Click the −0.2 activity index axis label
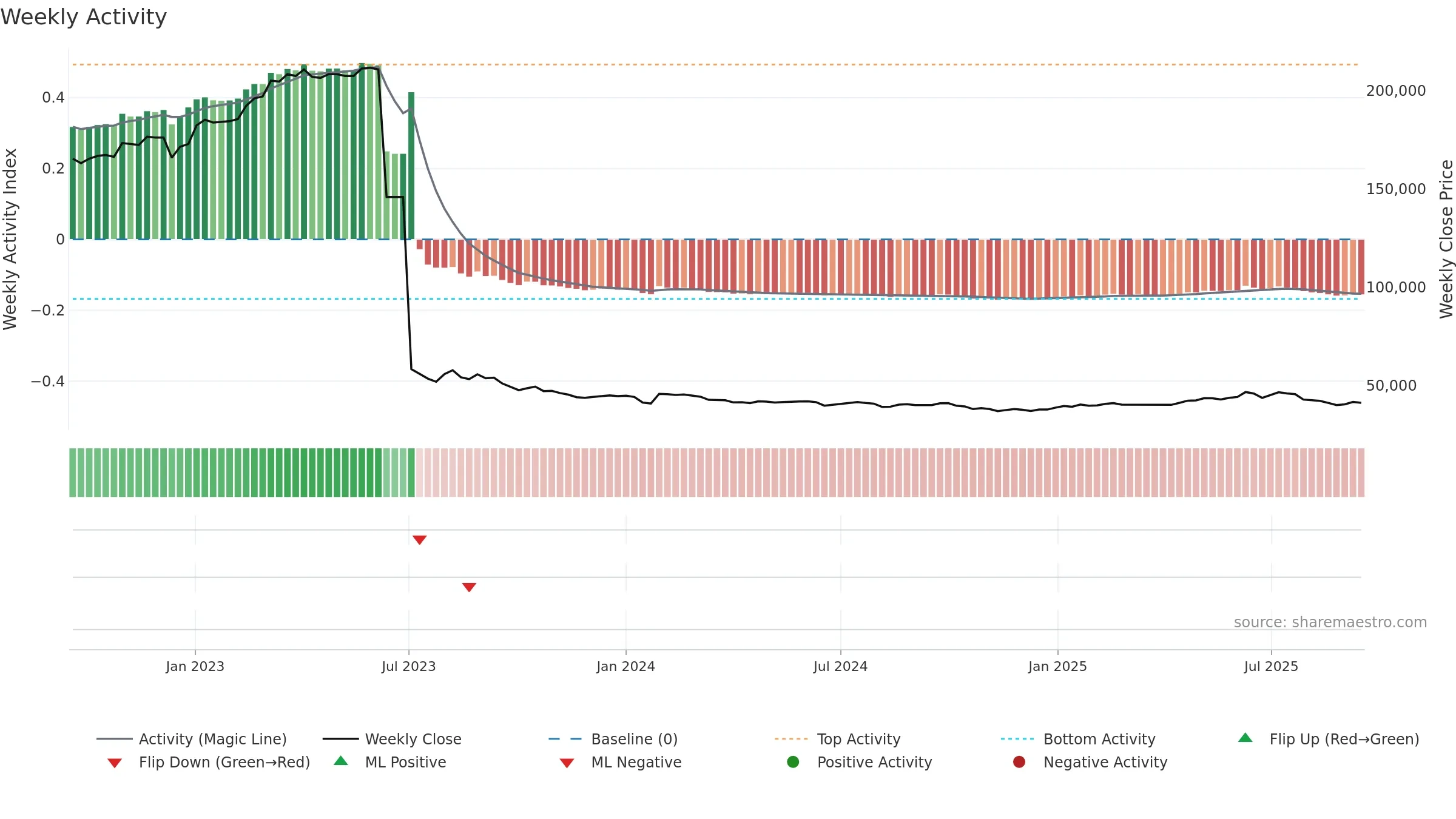Viewport: 1456px width, 819px height. 48,311
